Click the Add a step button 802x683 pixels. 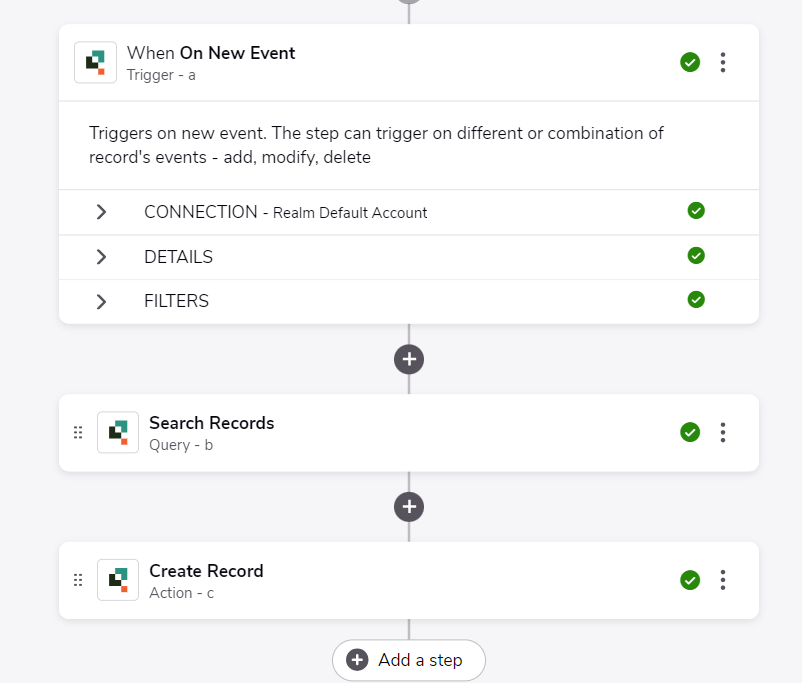point(409,660)
